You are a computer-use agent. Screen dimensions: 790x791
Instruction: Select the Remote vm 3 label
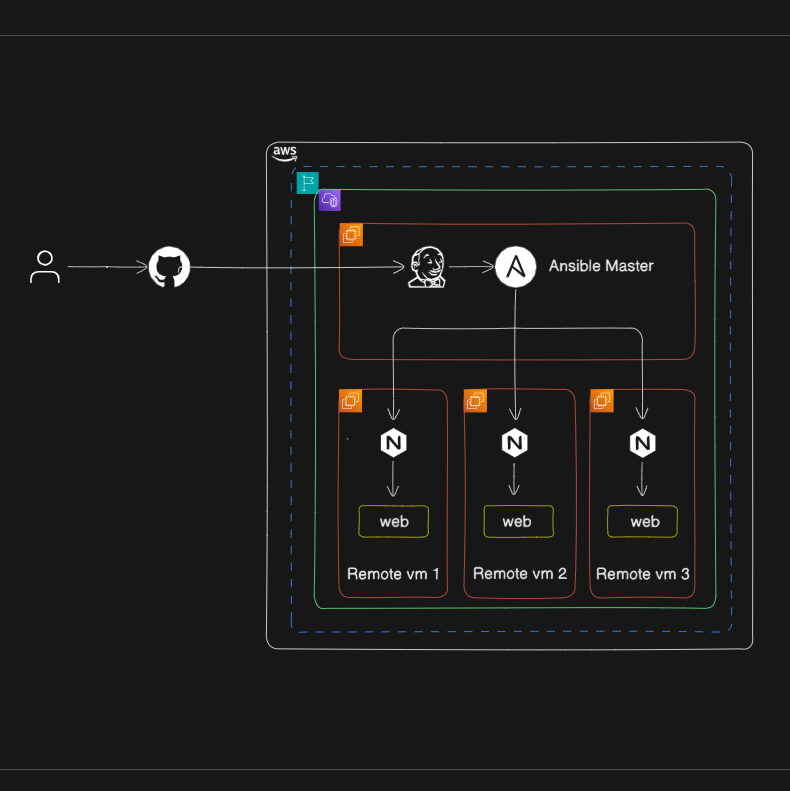[643, 574]
